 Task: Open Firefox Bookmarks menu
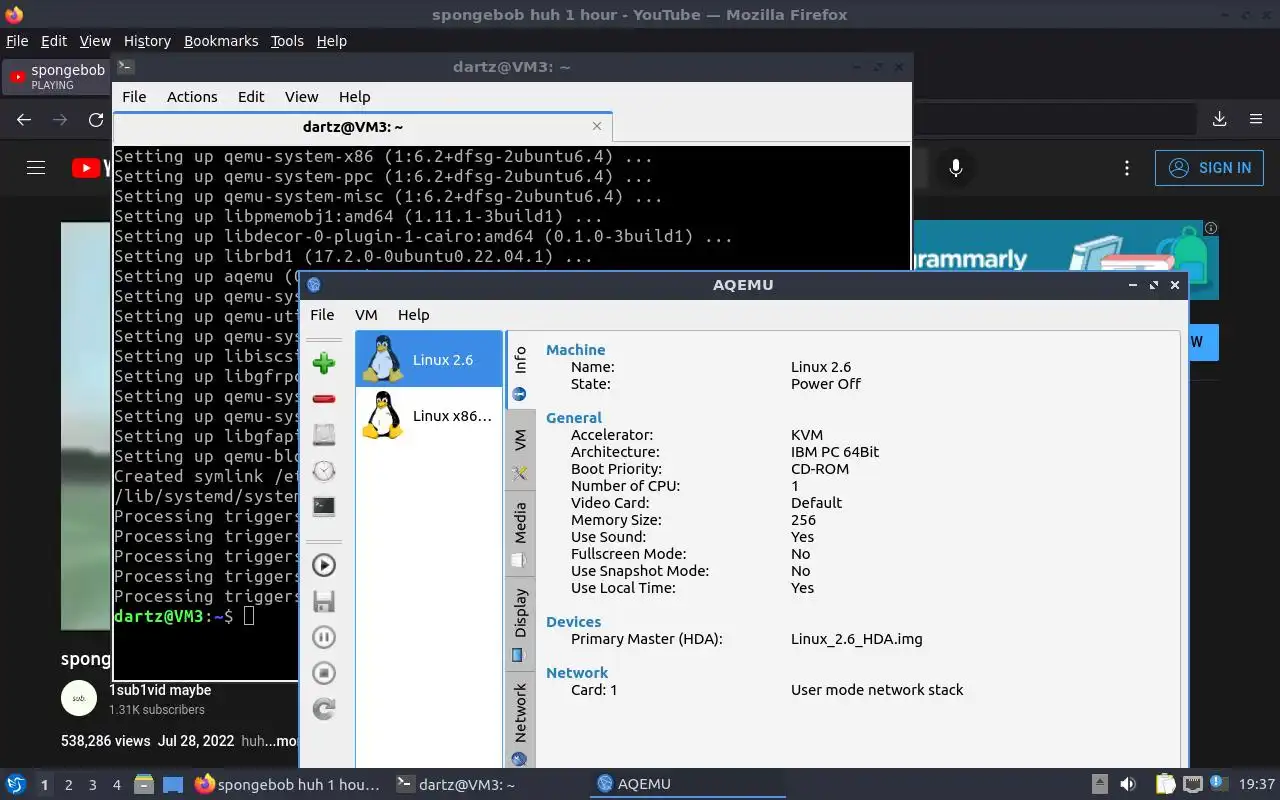[x=221, y=41]
